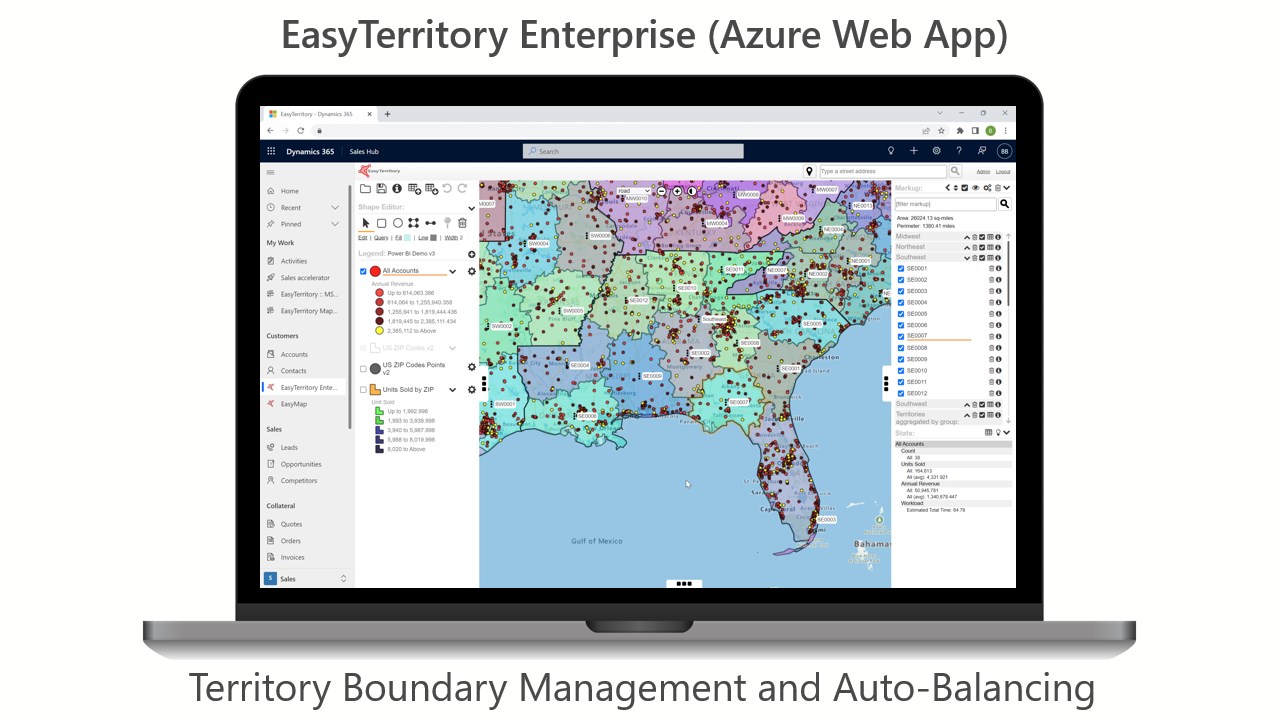Undo the last edit
The height and width of the screenshot is (720, 1280).
tap(447, 188)
